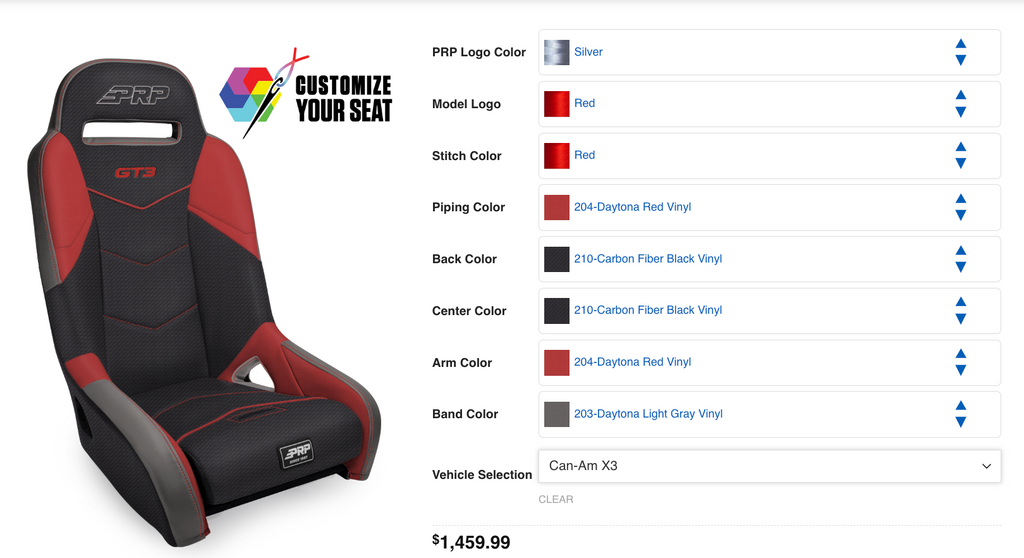1024x558 pixels.
Task: Click the Carbon Fiber Black Back Color swatch
Action: (556, 259)
